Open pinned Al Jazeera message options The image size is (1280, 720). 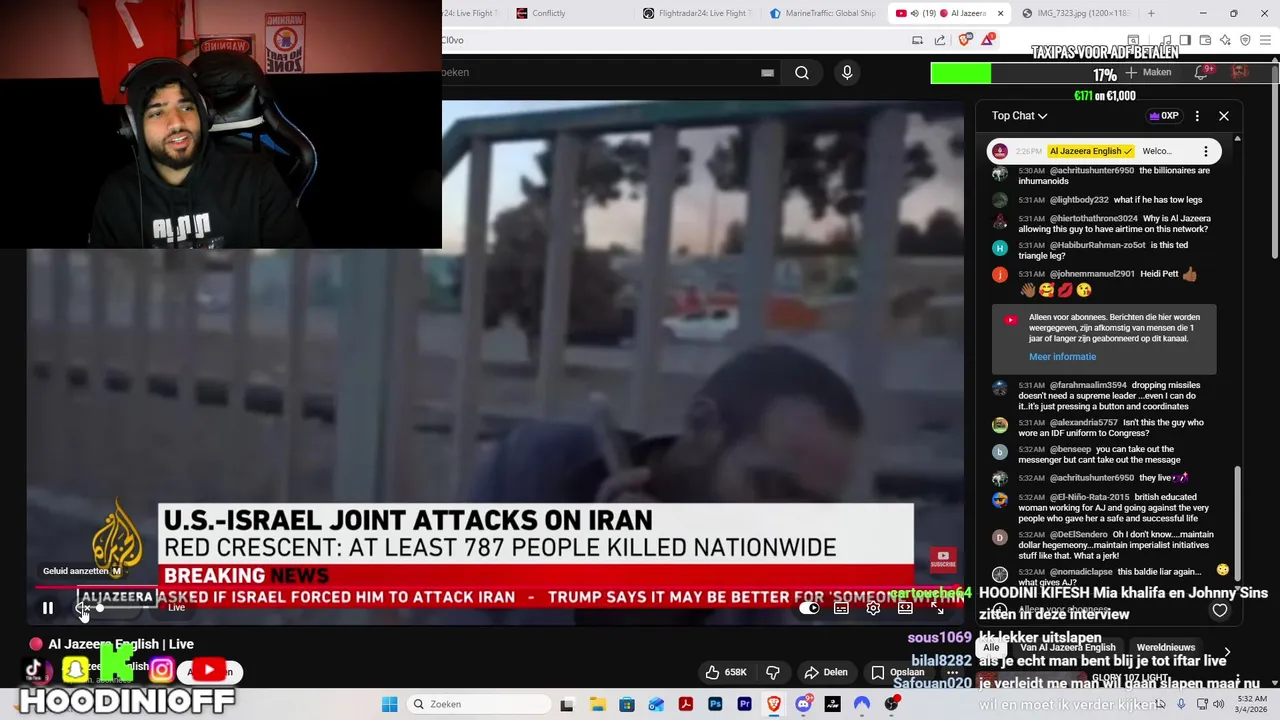[1206, 151]
